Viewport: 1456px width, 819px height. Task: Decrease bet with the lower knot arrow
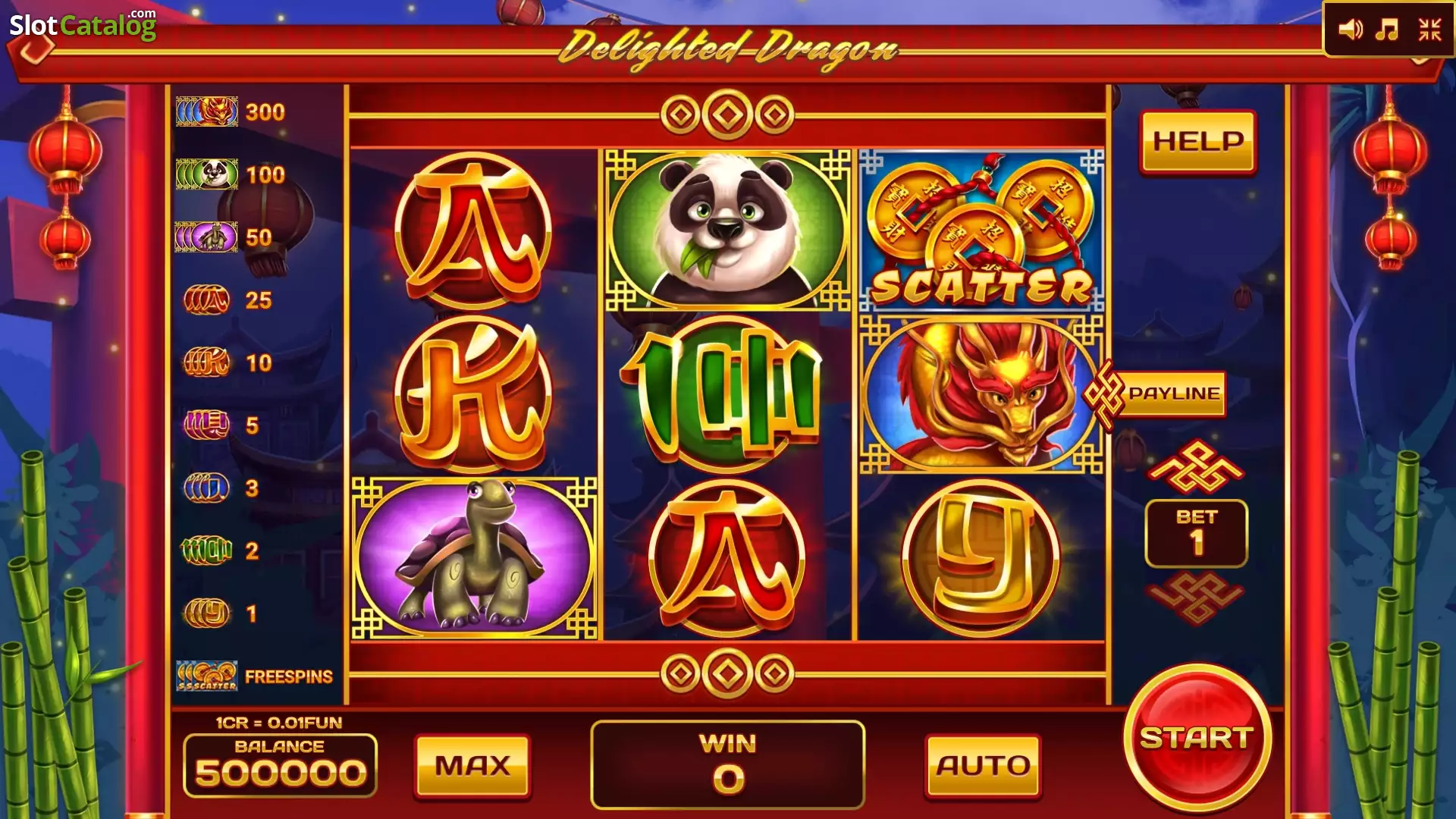1196,598
